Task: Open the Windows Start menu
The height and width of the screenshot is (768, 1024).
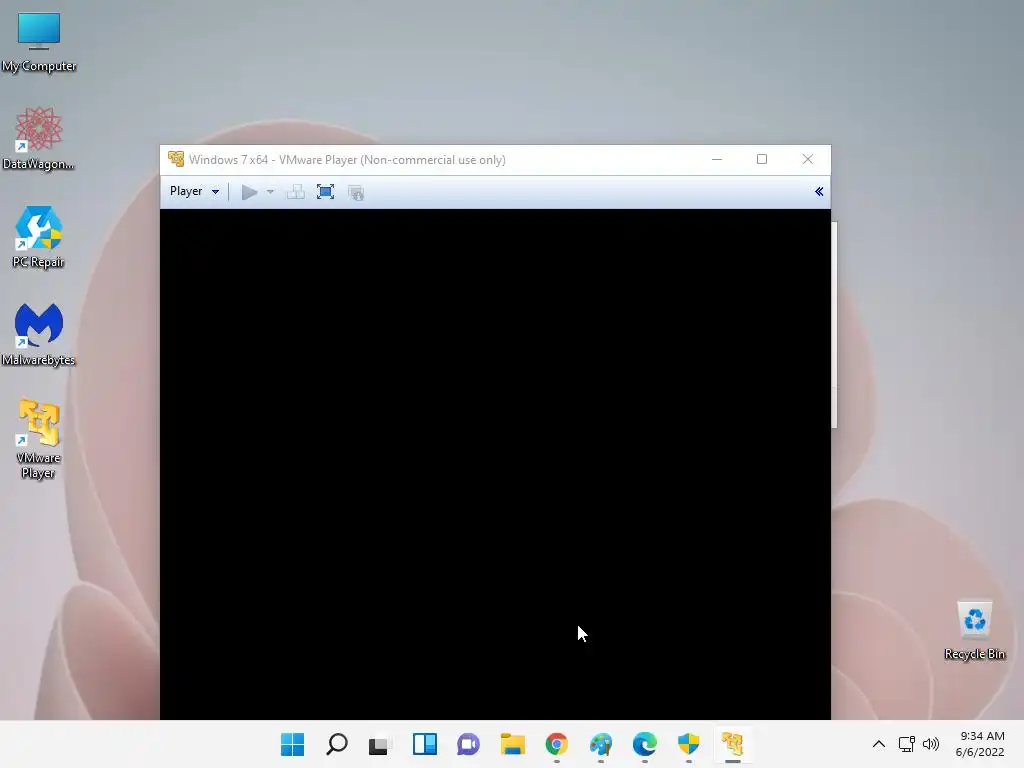Action: [x=293, y=744]
